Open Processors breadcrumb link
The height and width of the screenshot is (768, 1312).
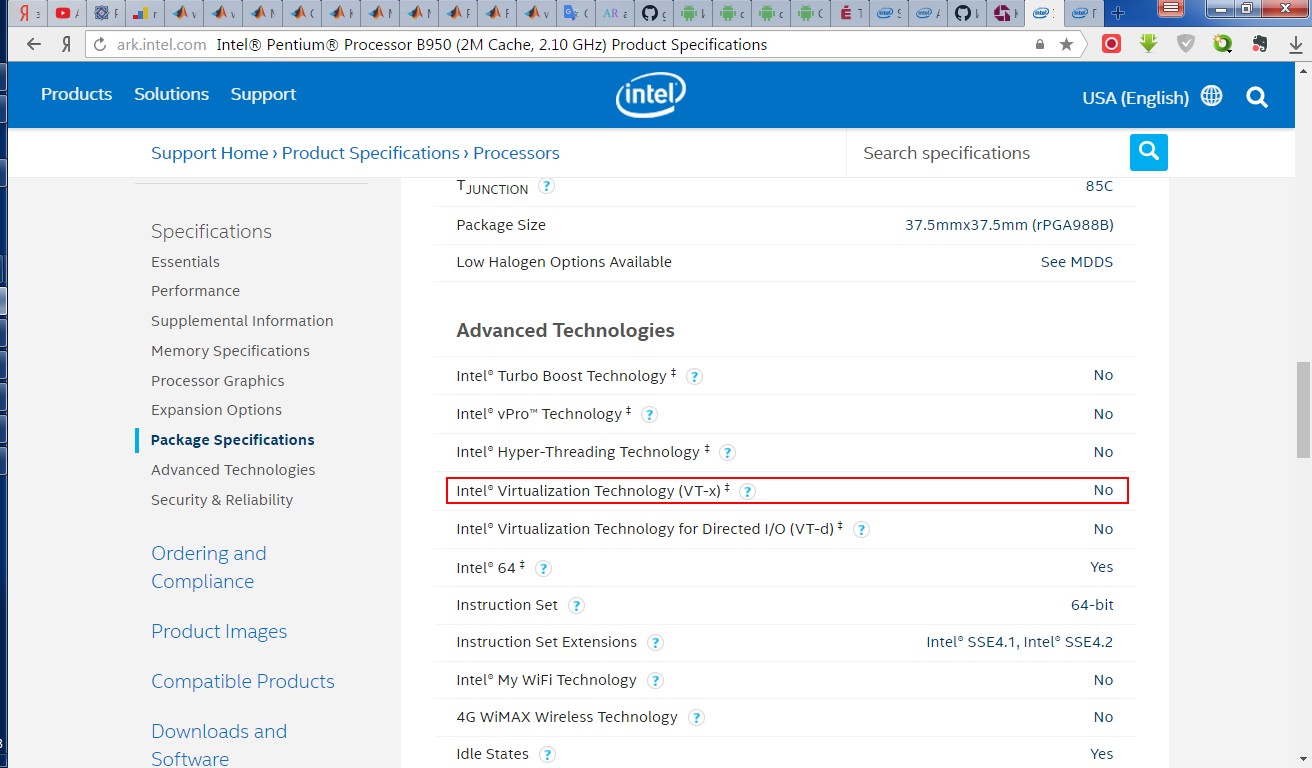coord(516,153)
